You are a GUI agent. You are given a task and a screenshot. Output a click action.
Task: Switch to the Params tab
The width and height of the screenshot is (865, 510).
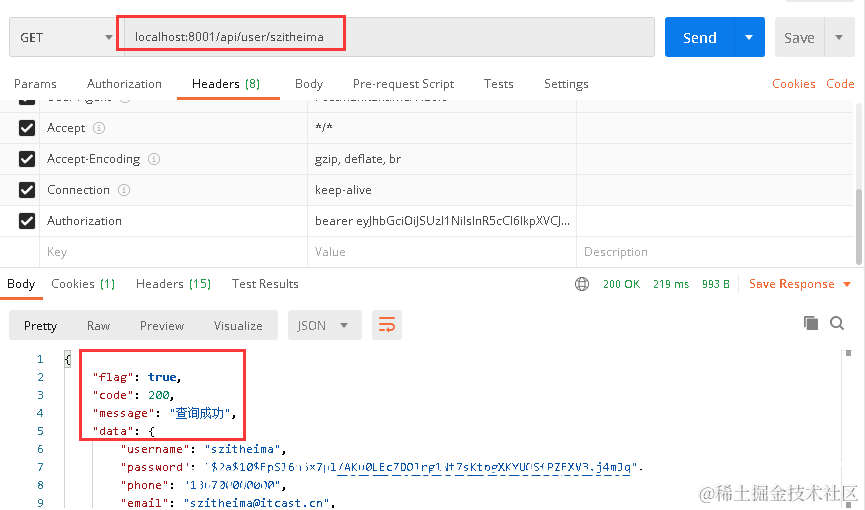[35, 84]
